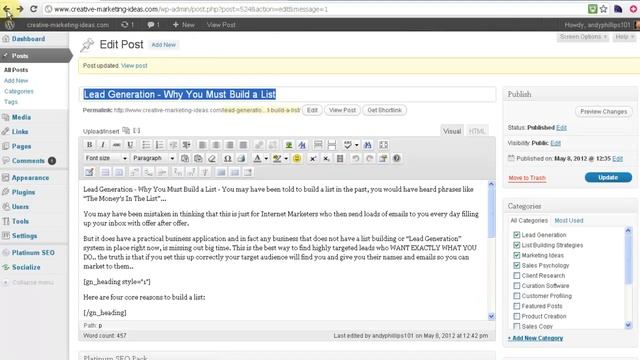Screen dimensions: 640x360
Task: Expand the Screen Options panel
Action: coord(583,37)
